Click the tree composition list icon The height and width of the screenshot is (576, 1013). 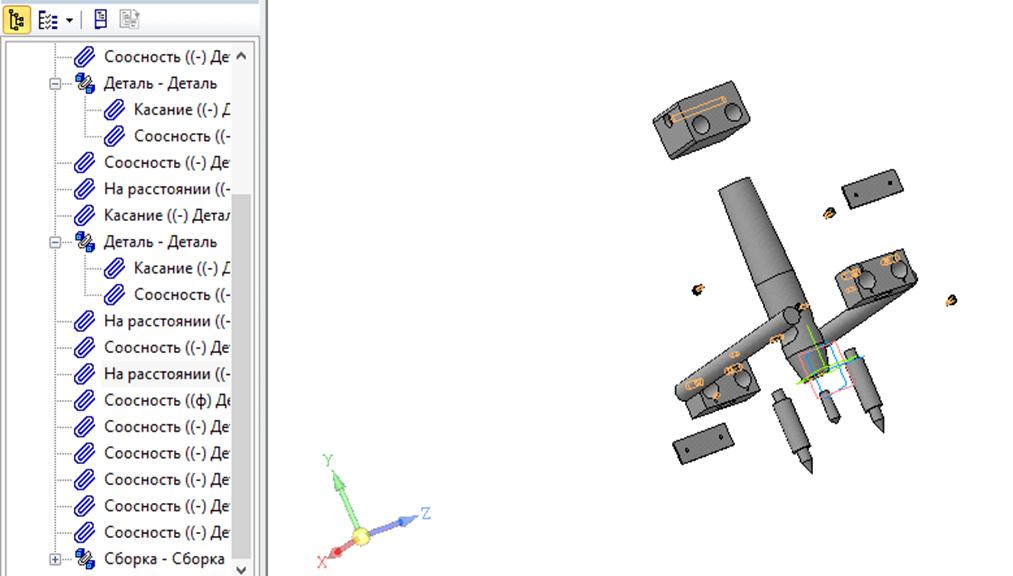[48, 19]
